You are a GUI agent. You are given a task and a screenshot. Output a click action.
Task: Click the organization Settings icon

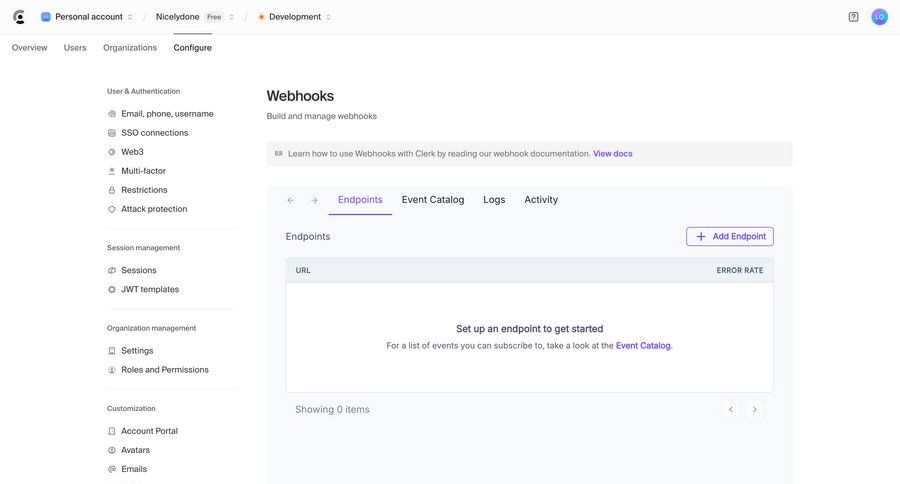112,351
